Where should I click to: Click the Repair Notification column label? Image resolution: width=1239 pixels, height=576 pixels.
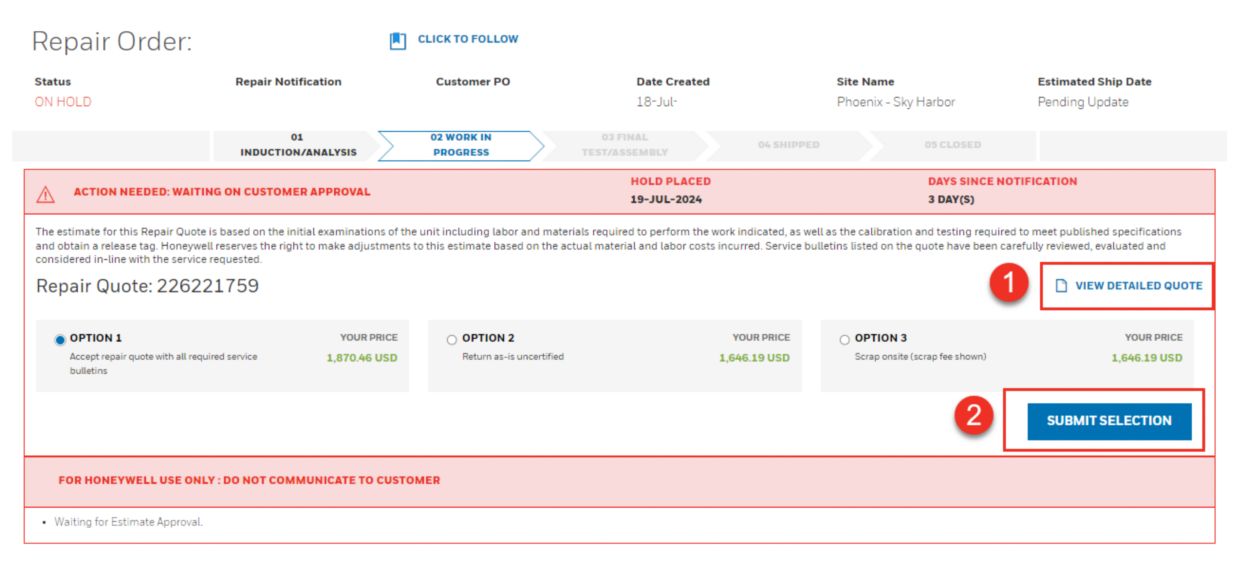[288, 82]
